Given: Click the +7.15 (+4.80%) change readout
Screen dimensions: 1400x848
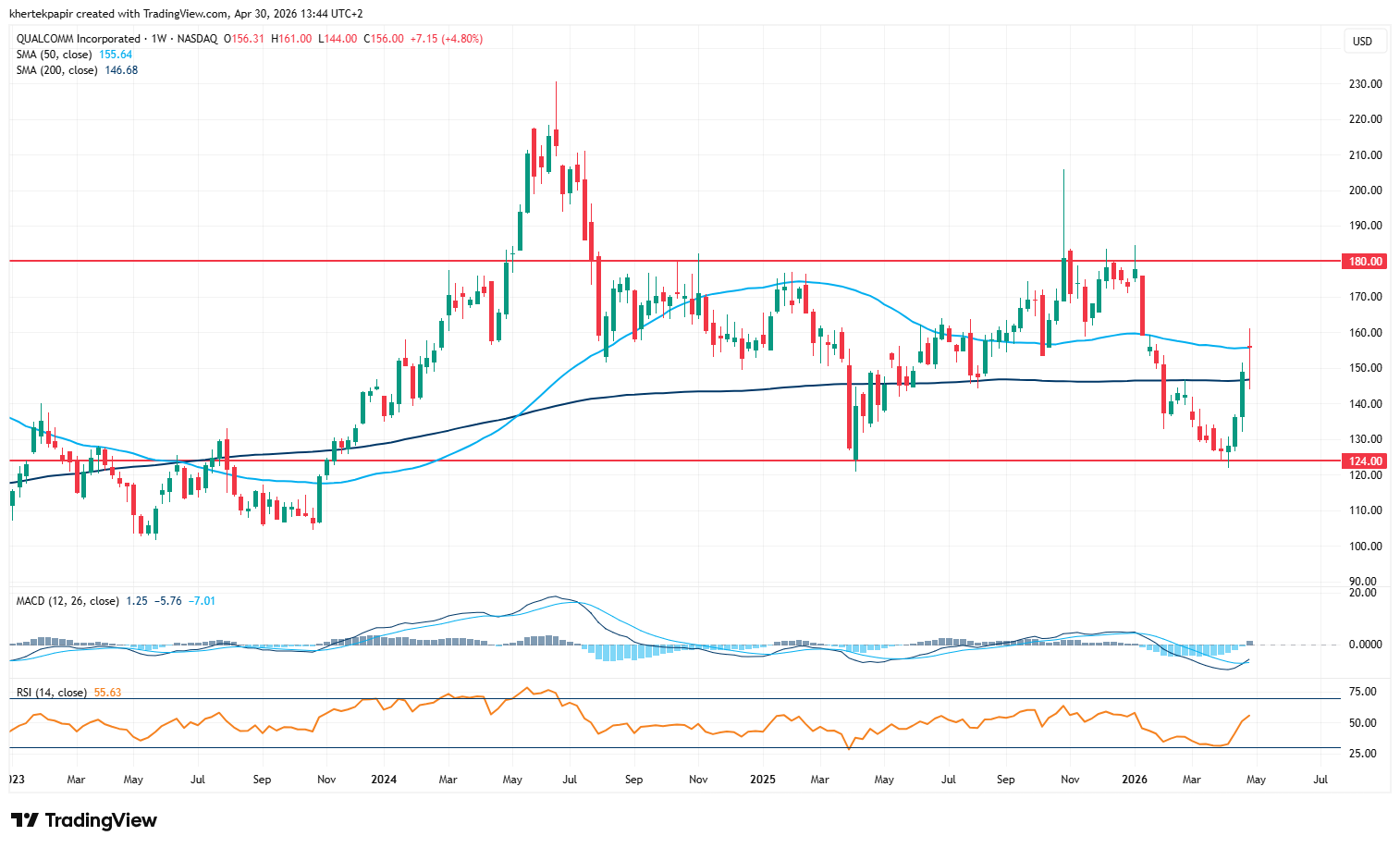Looking at the screenshot, I should coord(447,39).
